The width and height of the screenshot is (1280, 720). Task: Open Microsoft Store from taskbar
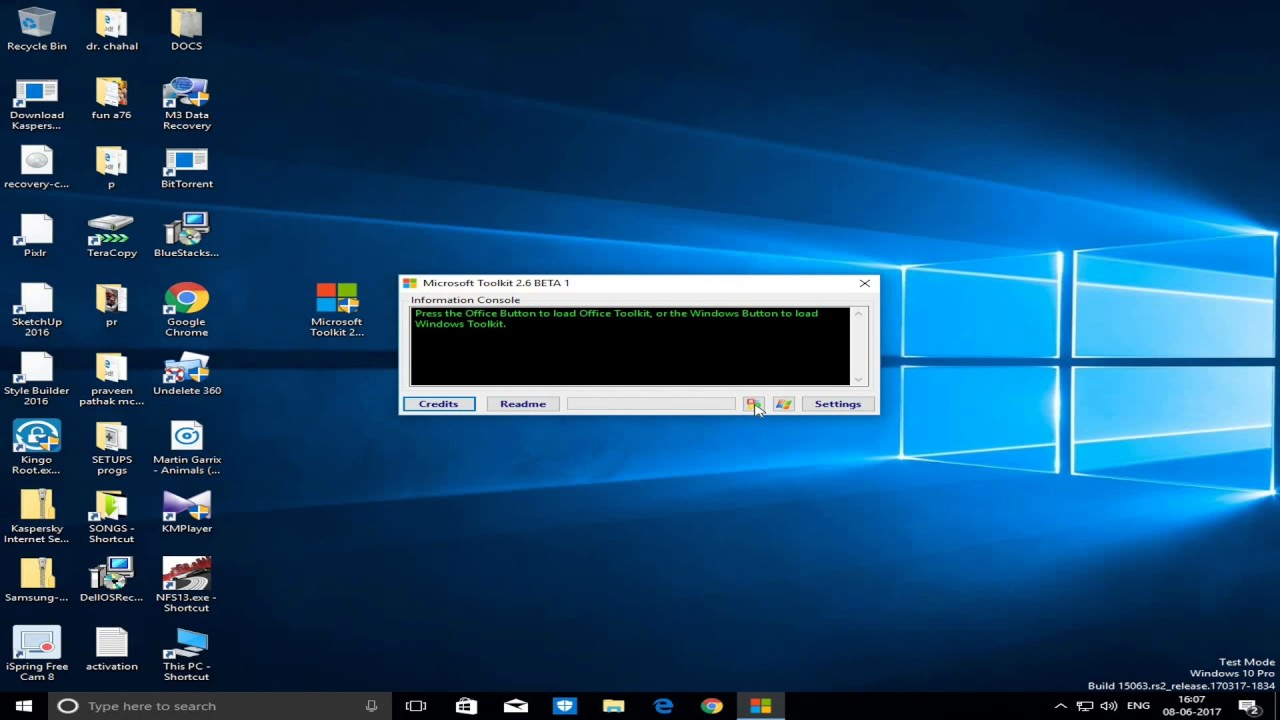click(x=466, y=706)
